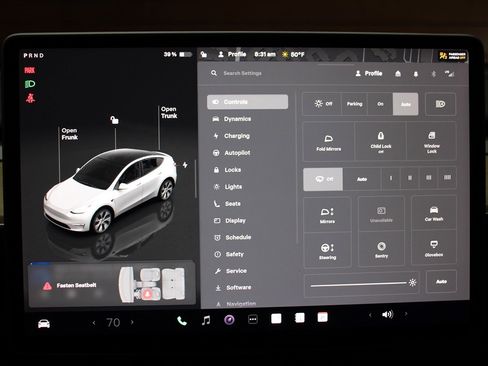Open the Music app
This screenshot has width=488, height=366.
click(x=206, y=320)
